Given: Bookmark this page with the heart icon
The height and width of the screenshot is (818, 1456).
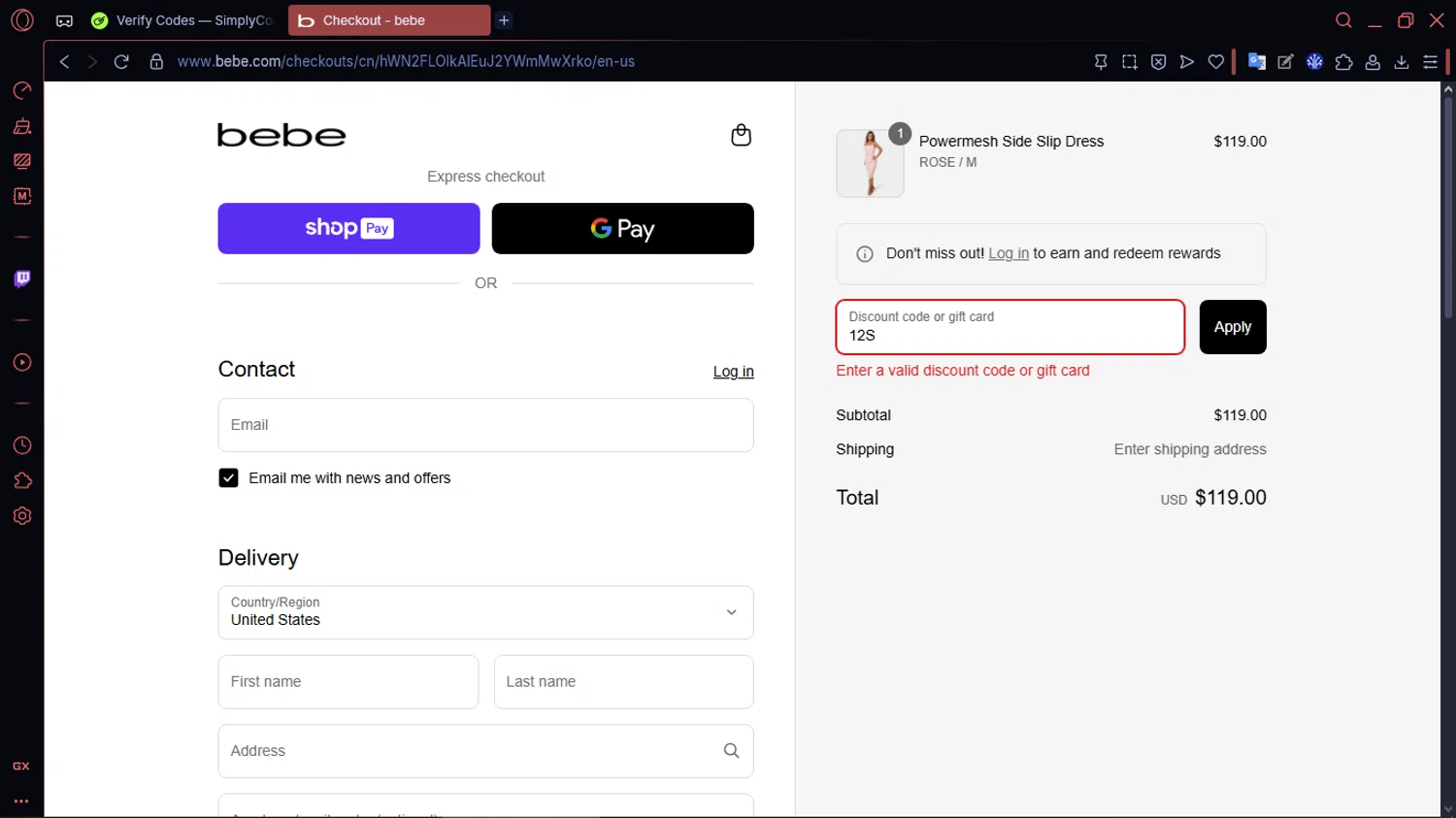Looking at the screenshot, I should [x=1216, y=62].
